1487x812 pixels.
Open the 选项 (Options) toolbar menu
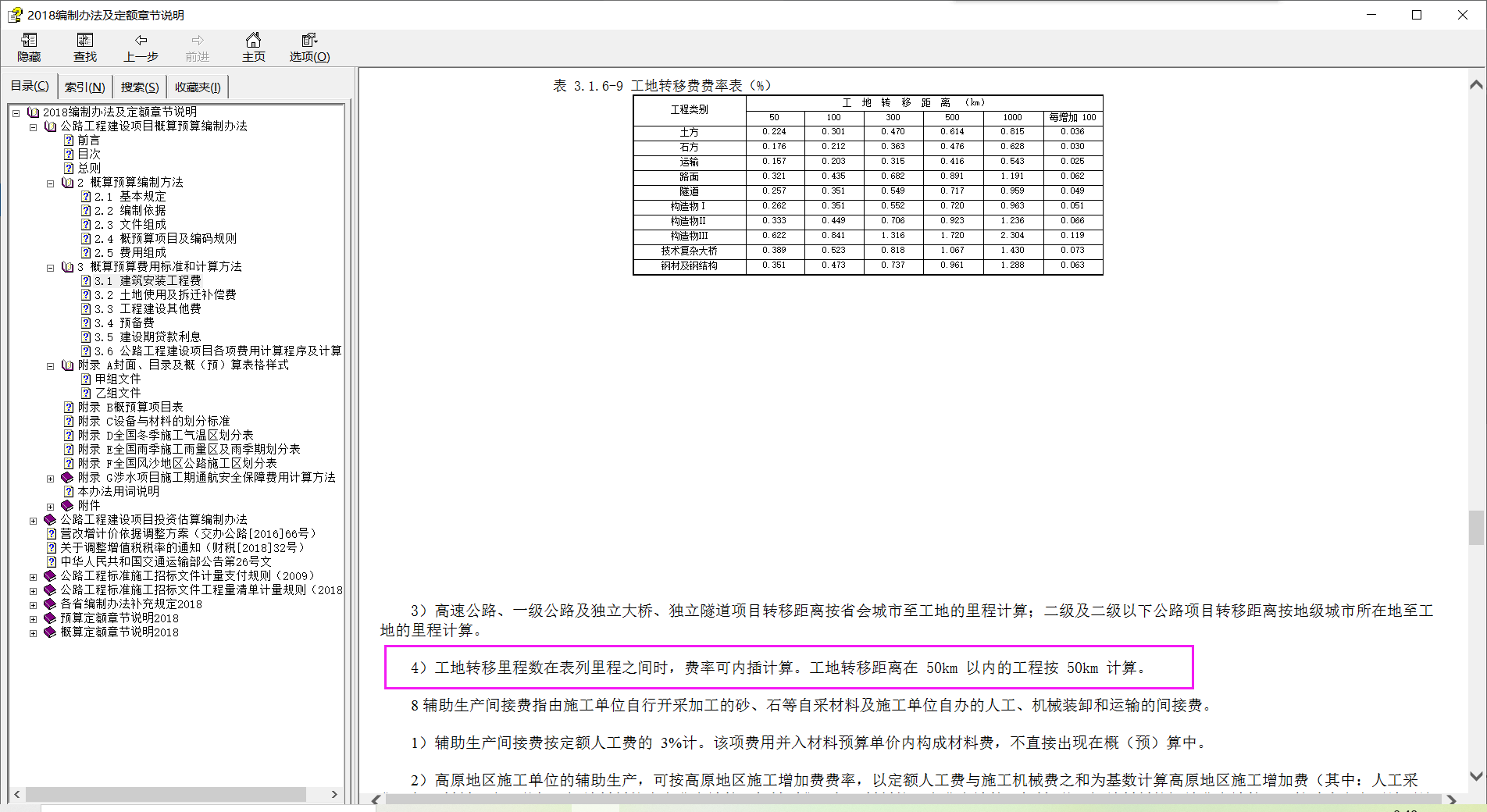(309, 47)
